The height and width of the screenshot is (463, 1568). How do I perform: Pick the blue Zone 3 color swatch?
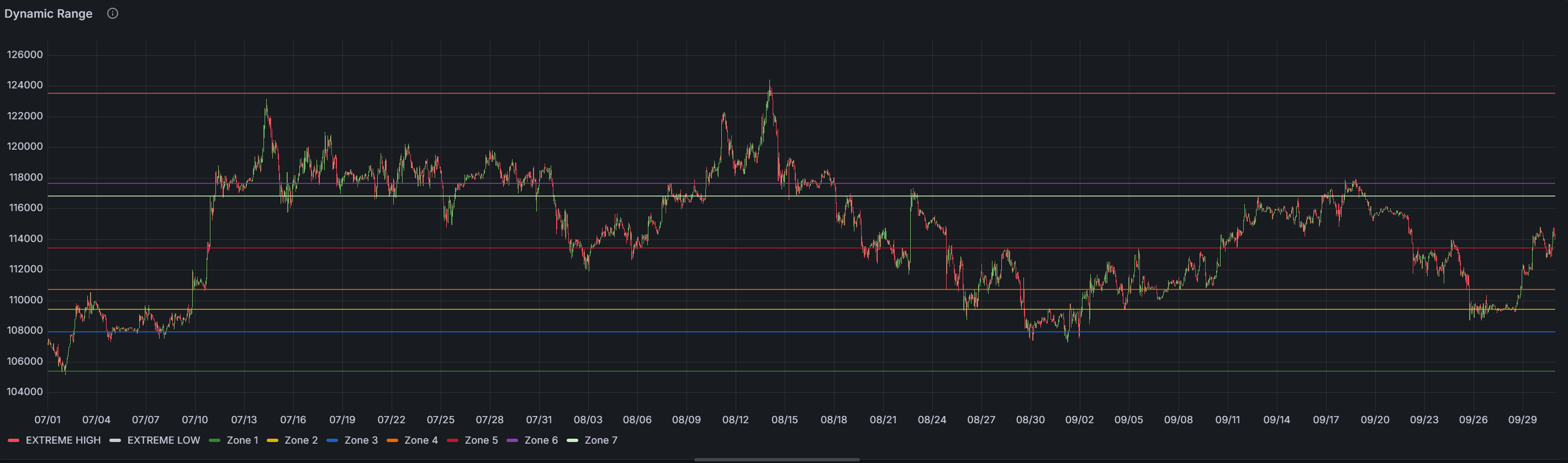[332, 440]
